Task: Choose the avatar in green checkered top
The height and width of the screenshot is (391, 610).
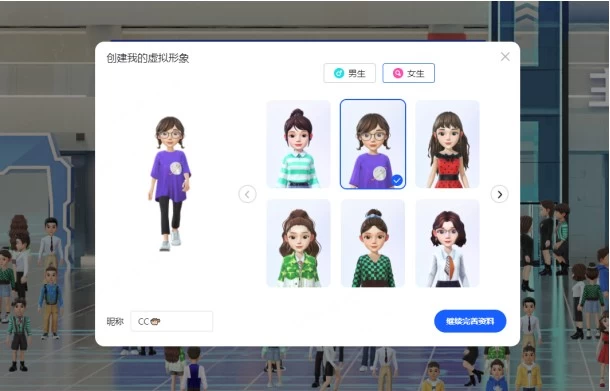Action: click(373, 244)
